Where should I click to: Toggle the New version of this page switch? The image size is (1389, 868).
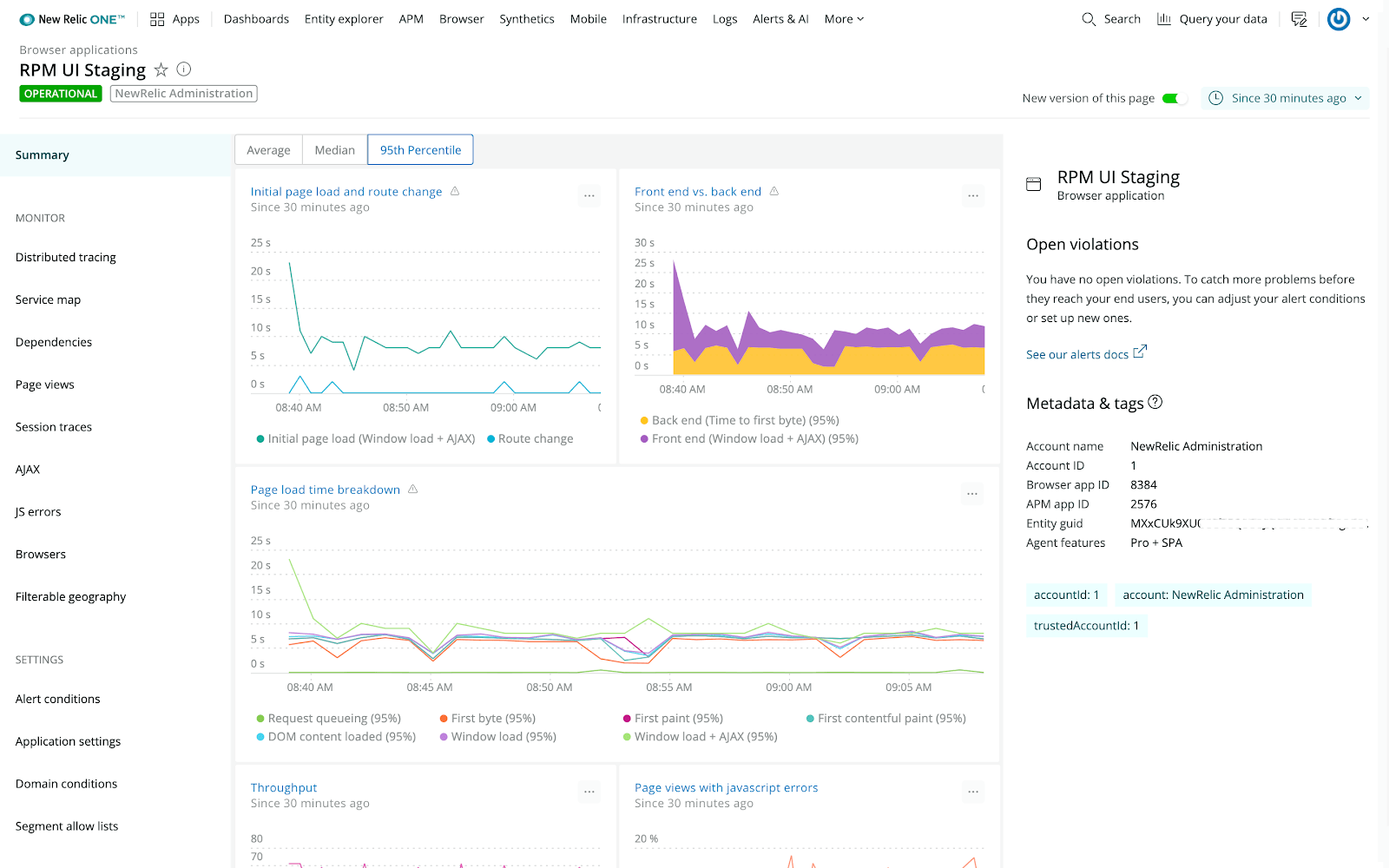click(1174, 98)
